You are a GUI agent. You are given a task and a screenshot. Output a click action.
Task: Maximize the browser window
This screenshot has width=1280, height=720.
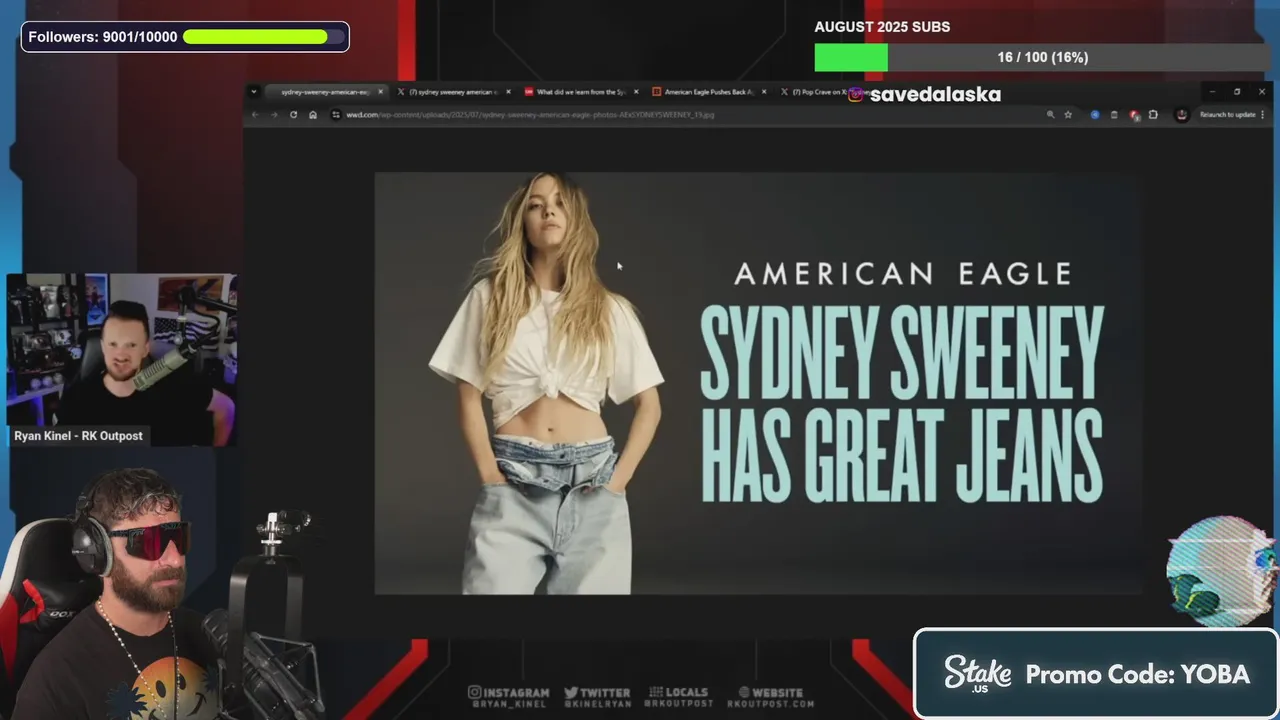click(x=1237, y=92)
